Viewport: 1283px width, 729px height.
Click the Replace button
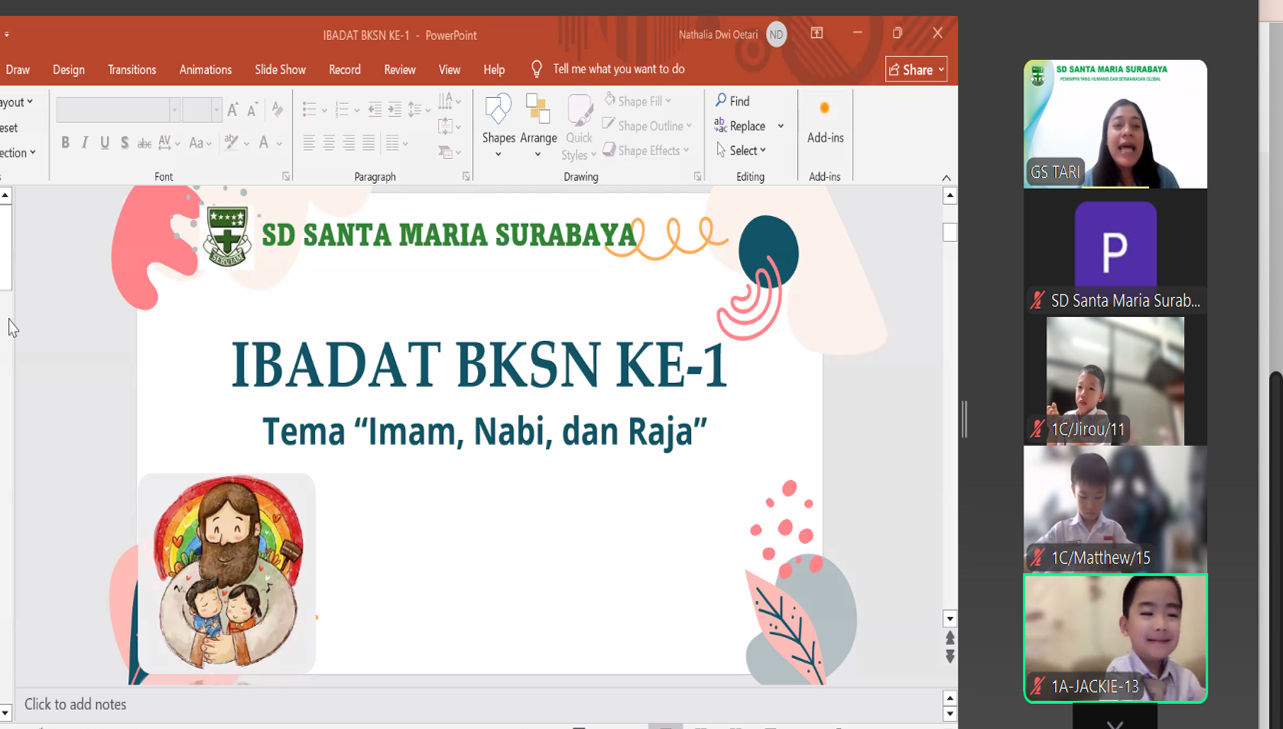point(741,126)
